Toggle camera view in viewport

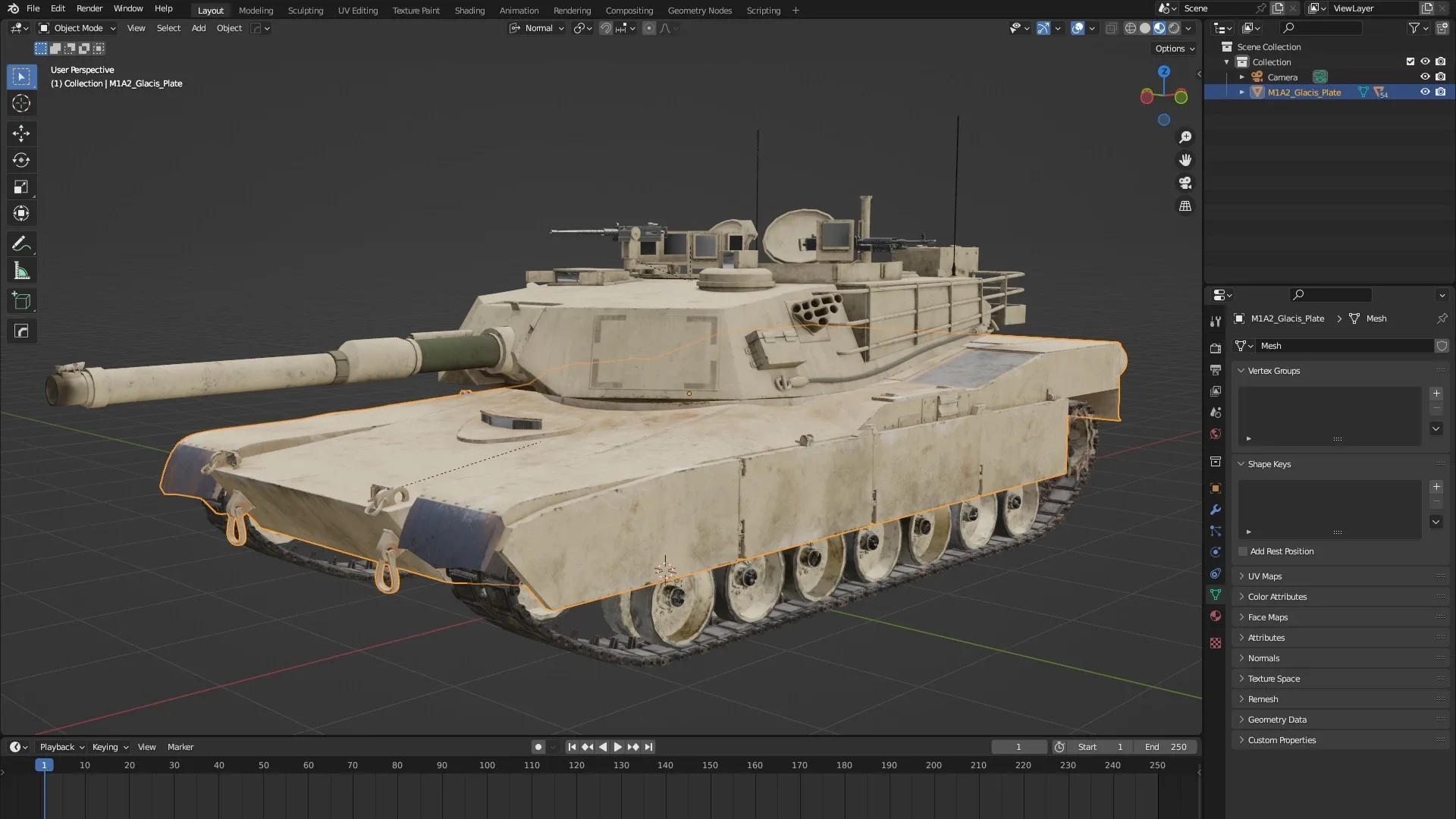1185,183
